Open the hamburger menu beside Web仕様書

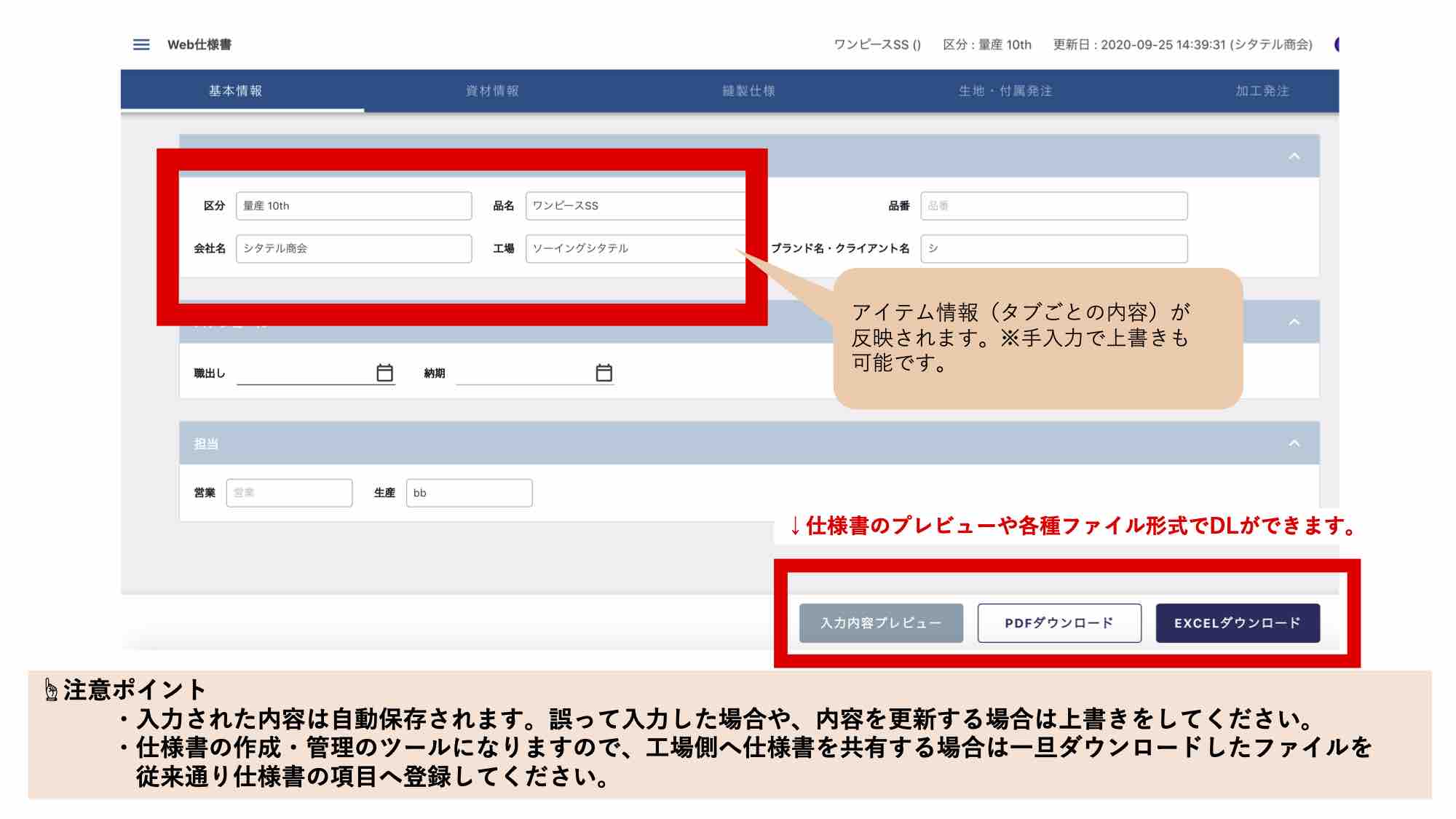[x=141, y=44]
